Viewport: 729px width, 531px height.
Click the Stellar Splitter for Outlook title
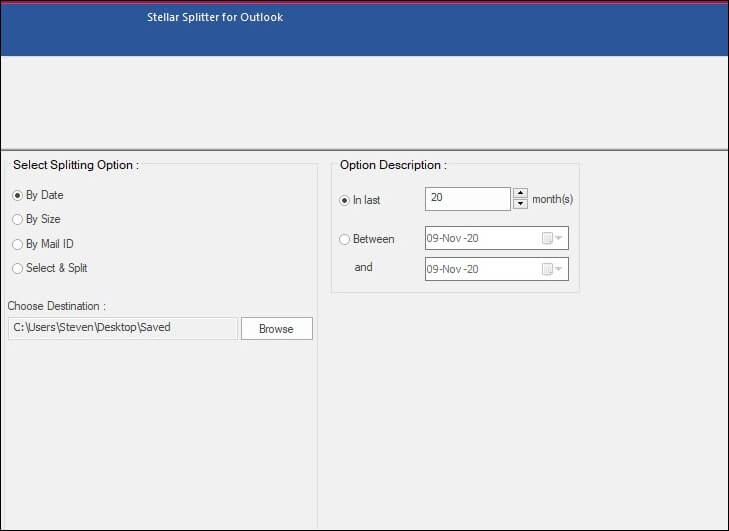215,17
